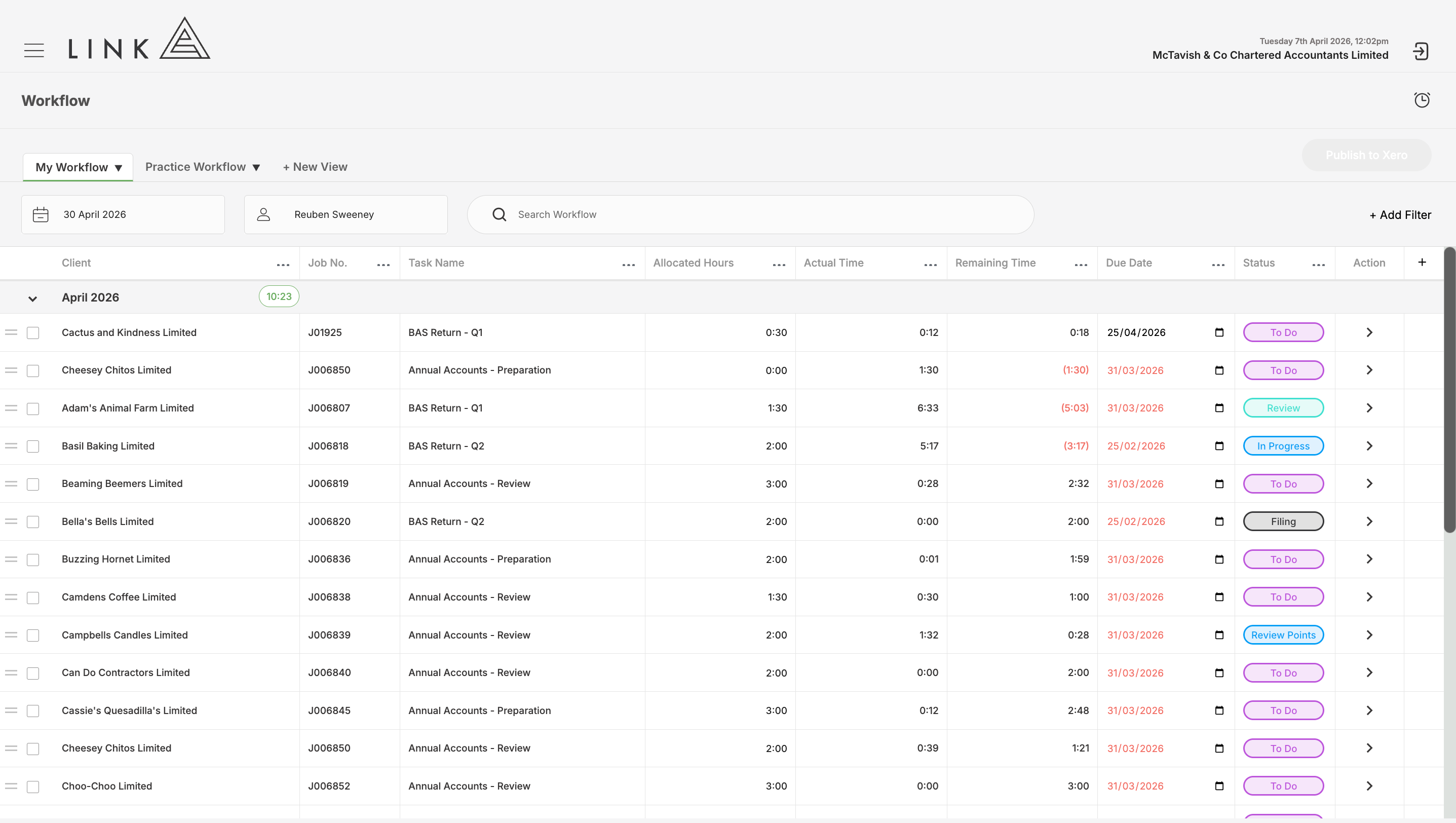Create a view with + New View
The image size is (1456, 823).
pyautogui.click(x=315, y=167)
